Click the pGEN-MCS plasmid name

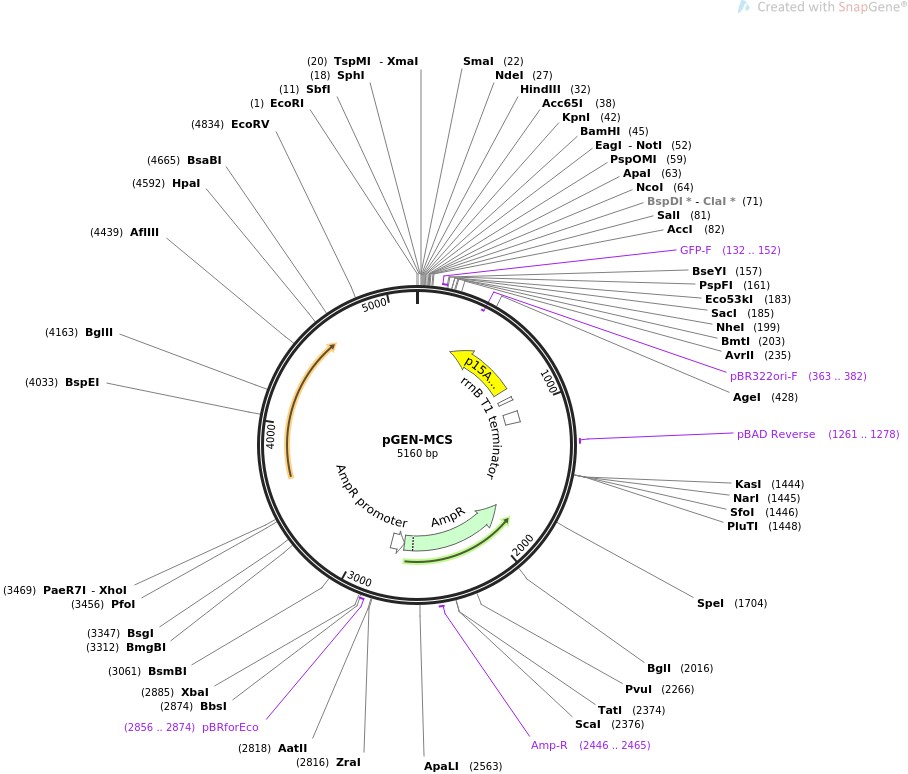click(x=417, y=439)
